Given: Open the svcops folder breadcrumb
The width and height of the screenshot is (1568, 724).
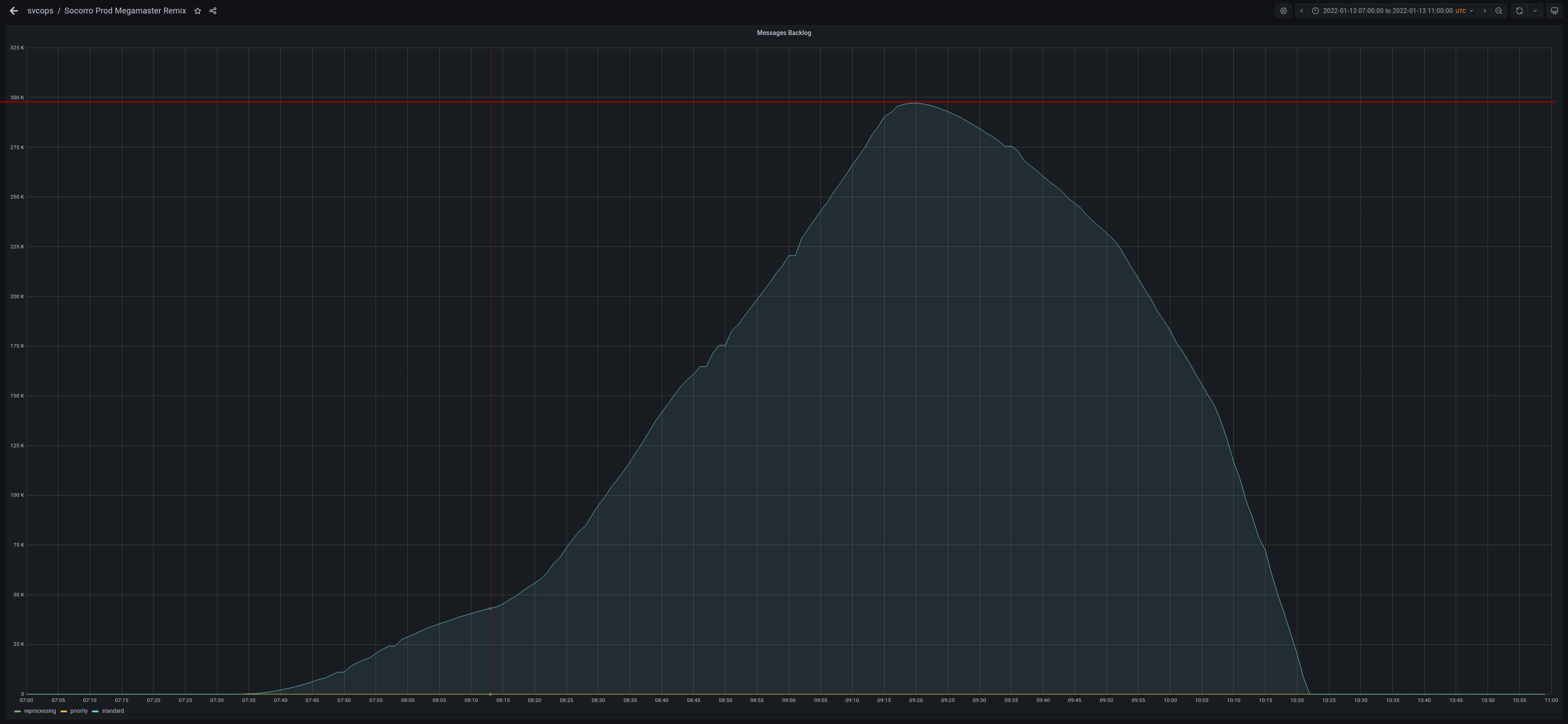Looking at the screenshot, I should pyautogui.click(x=40, y=11).
